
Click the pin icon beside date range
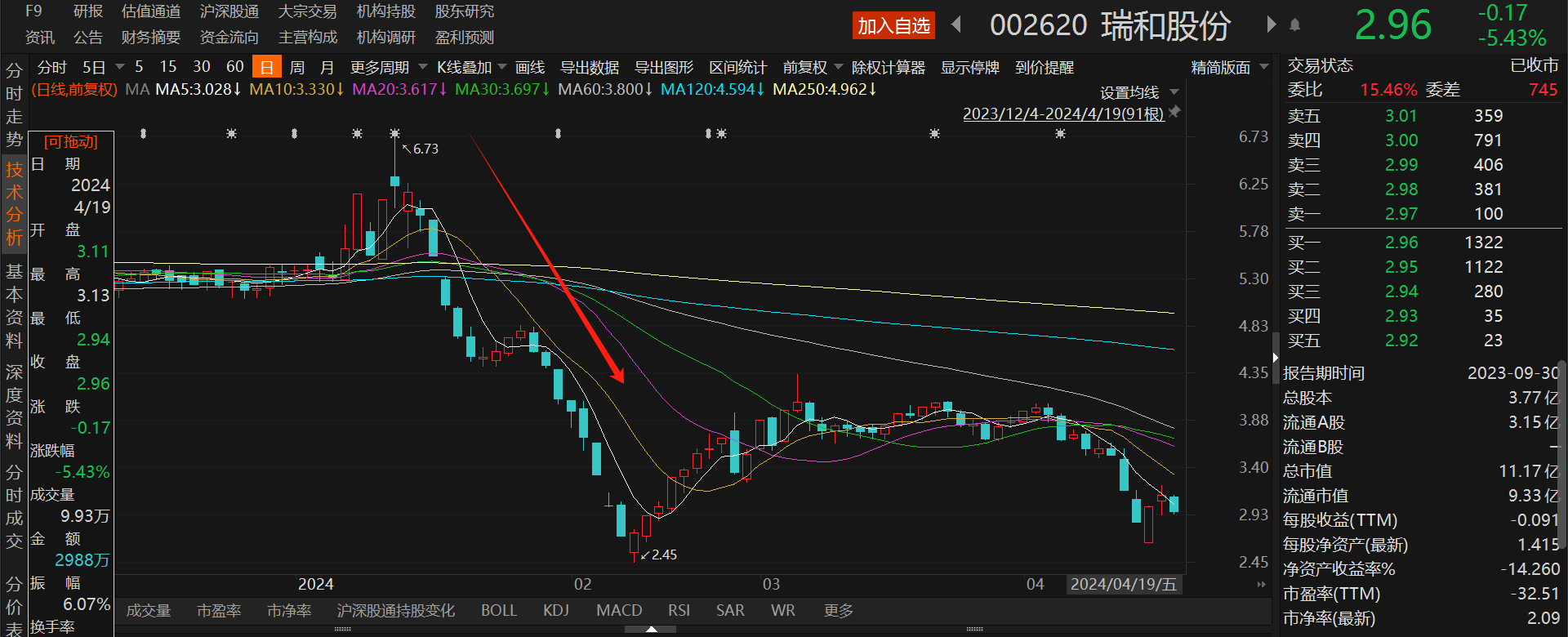pos(1174,113)
